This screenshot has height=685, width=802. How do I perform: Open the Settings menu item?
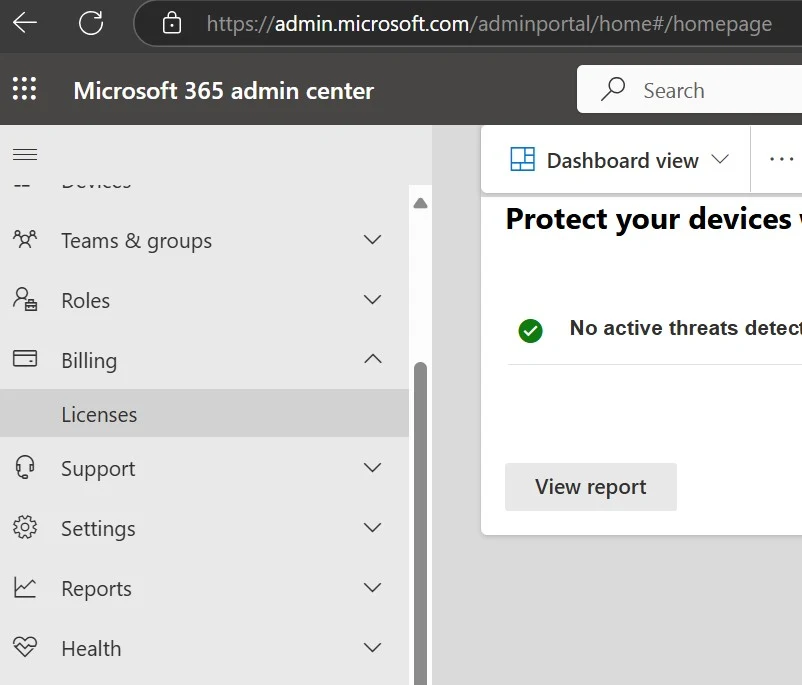[204, 528]
